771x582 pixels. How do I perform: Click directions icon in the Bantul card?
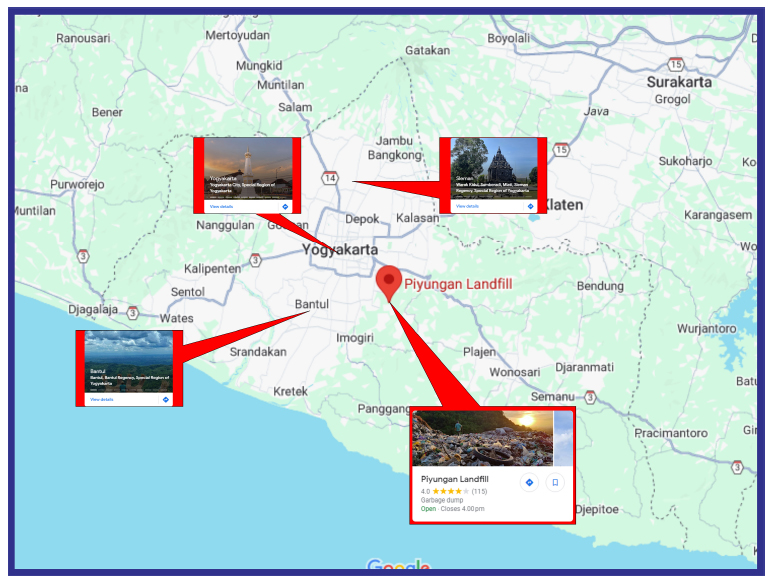click(166, 400)
